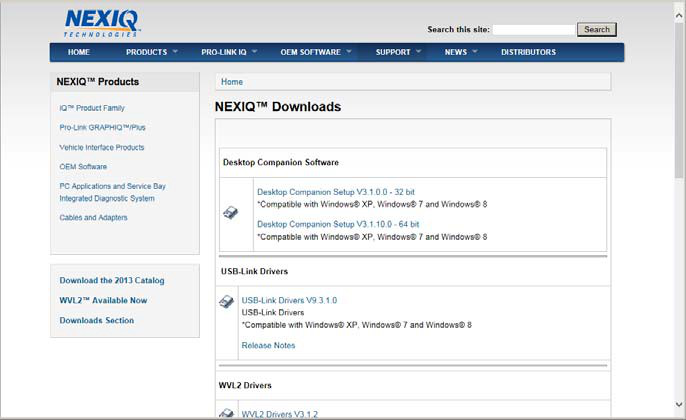Viewport: 686px width, 420px height.
Task: Open the Distributors navigation item
Action: (528, 52)
